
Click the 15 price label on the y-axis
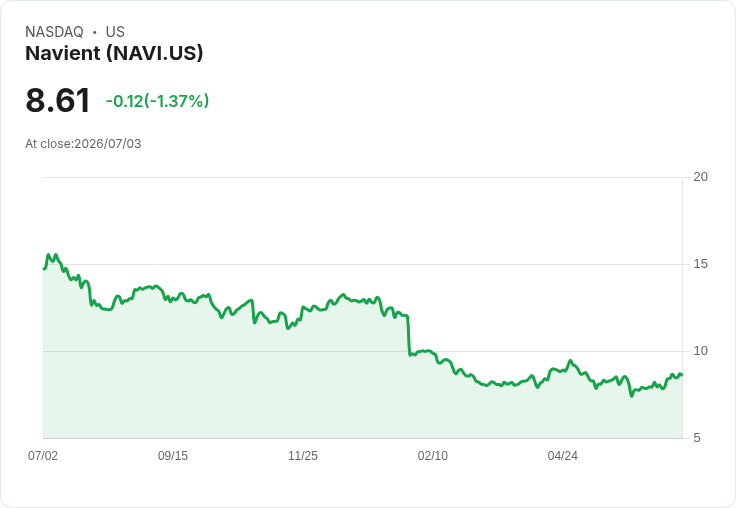tap(701, 264)
